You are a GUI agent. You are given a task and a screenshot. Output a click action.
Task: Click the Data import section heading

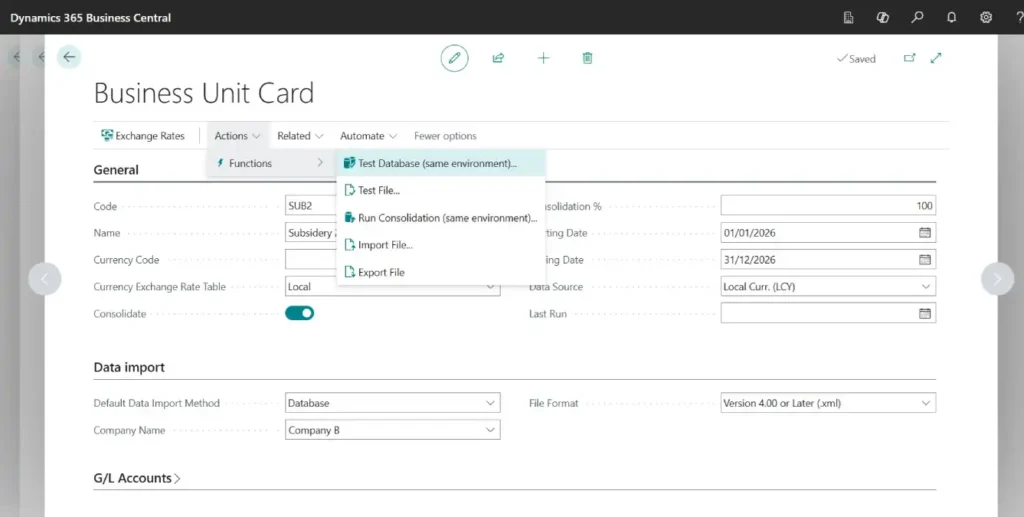(x=129, y=368)
